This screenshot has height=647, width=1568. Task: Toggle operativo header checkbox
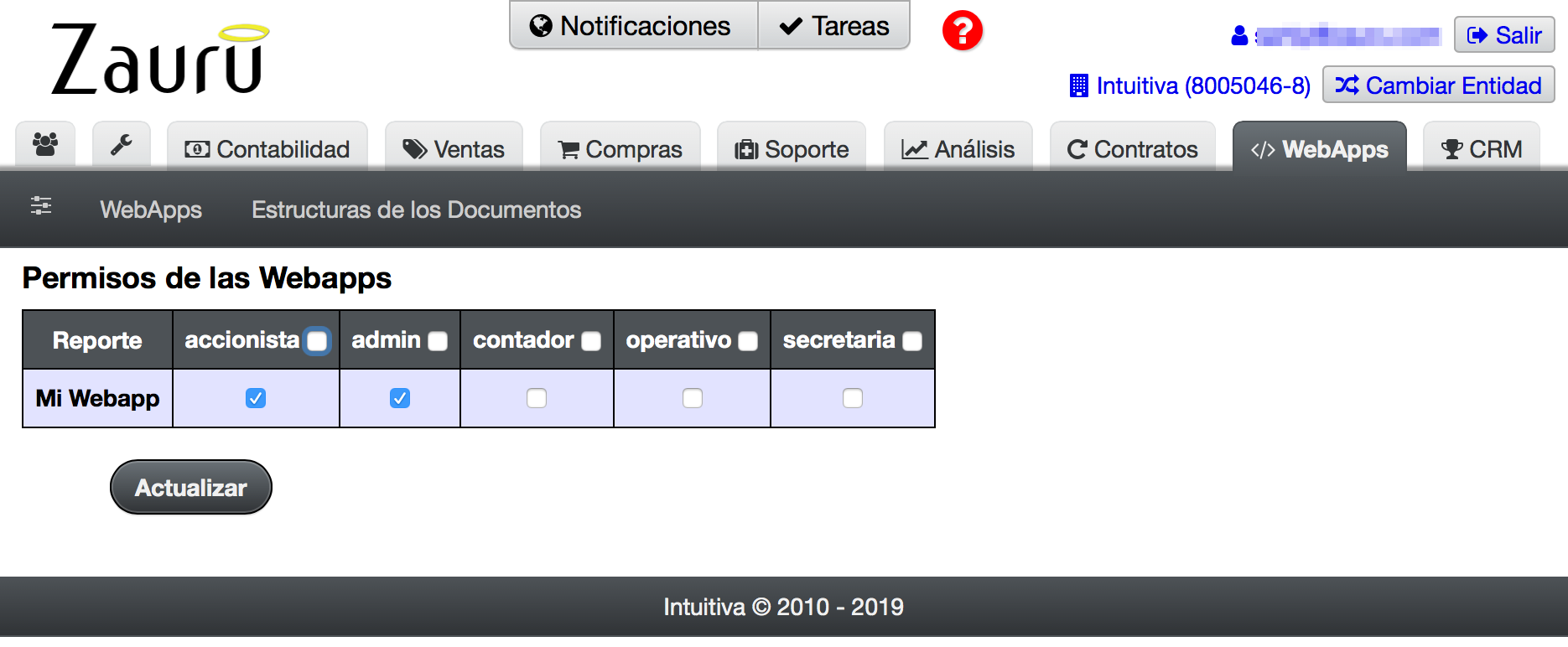748,341
